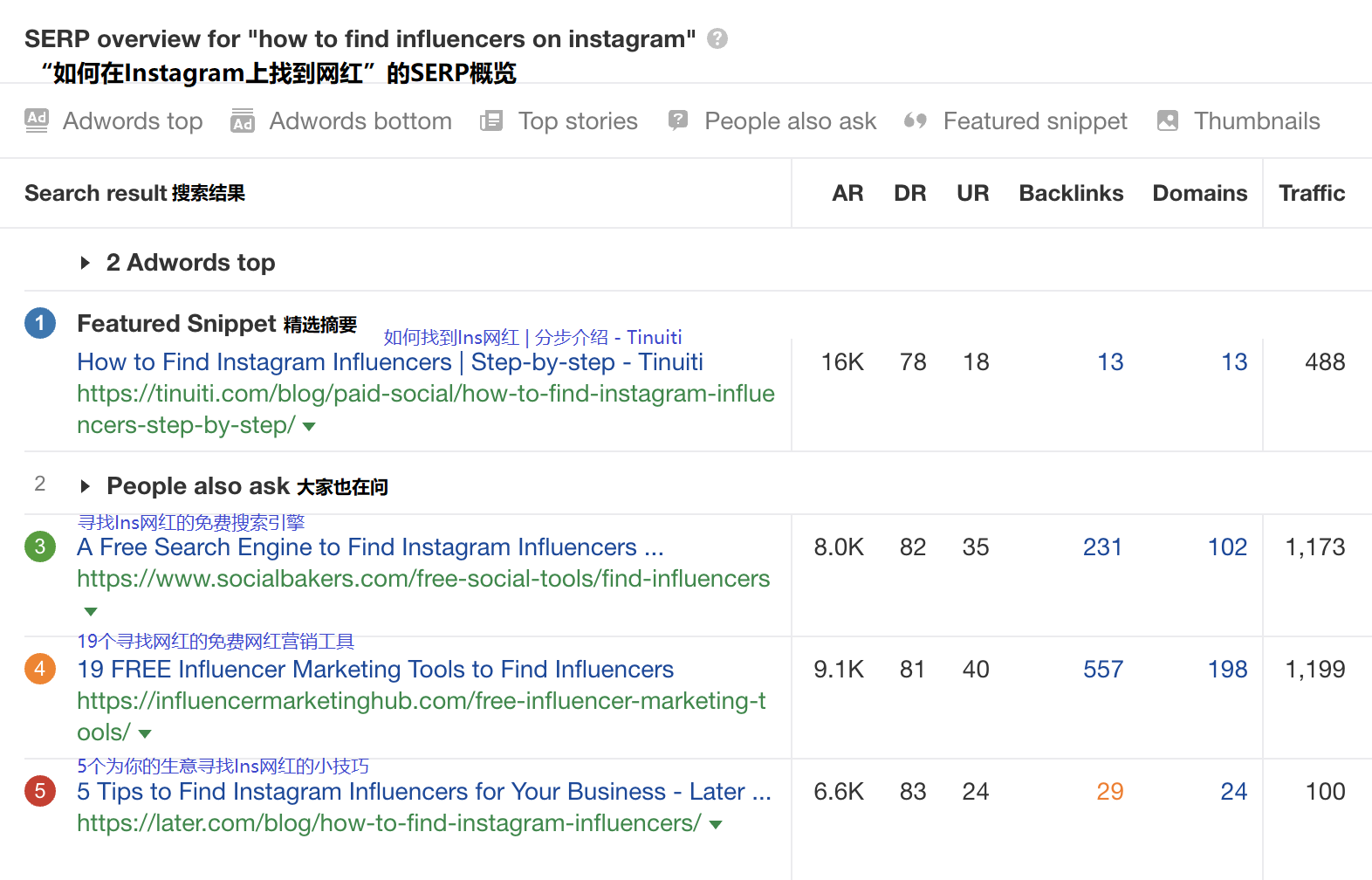The height and width of the screenshot is (880, 1372).
Task: Click the Featured snippet quote icon
Action: pos(915,120)
